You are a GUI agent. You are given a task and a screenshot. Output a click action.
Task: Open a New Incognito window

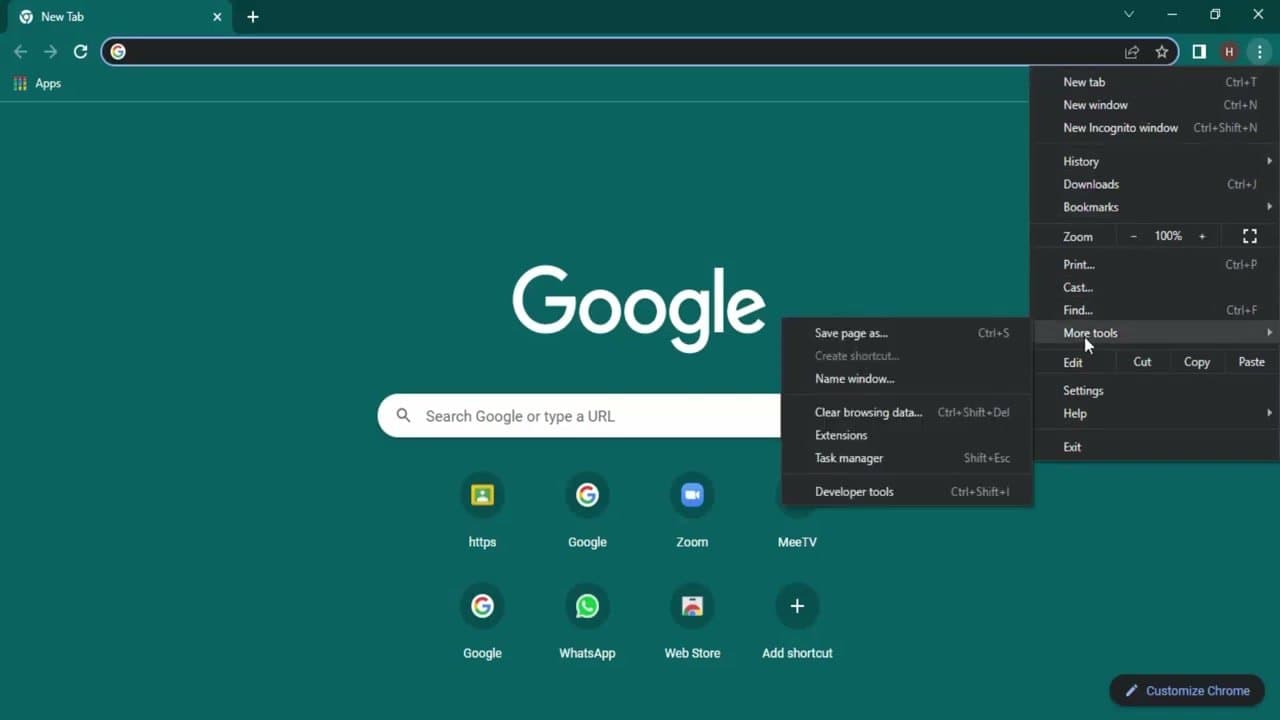[x=1120, y=127]
